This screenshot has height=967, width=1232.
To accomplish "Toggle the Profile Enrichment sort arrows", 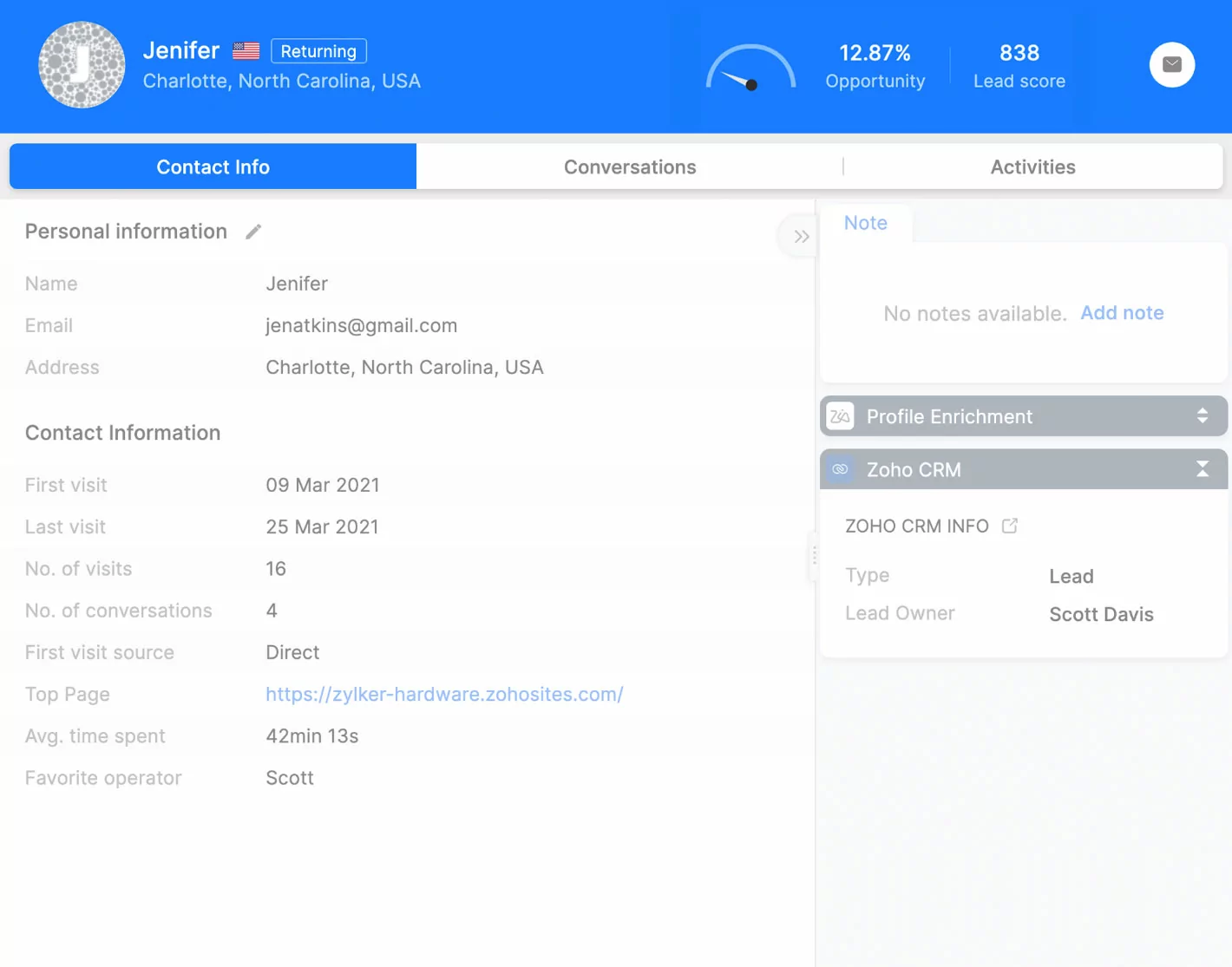I will click(1203, 416).
